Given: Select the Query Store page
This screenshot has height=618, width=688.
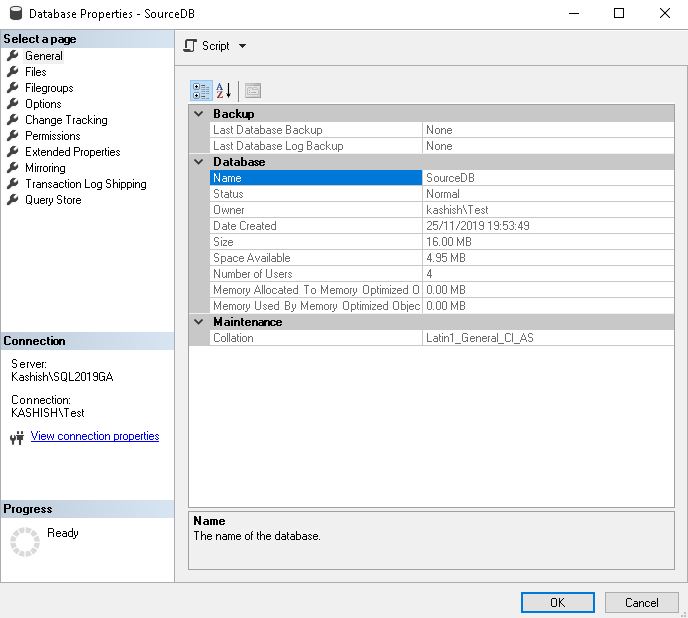Looking at the screenshot, I should pos(53,200).
